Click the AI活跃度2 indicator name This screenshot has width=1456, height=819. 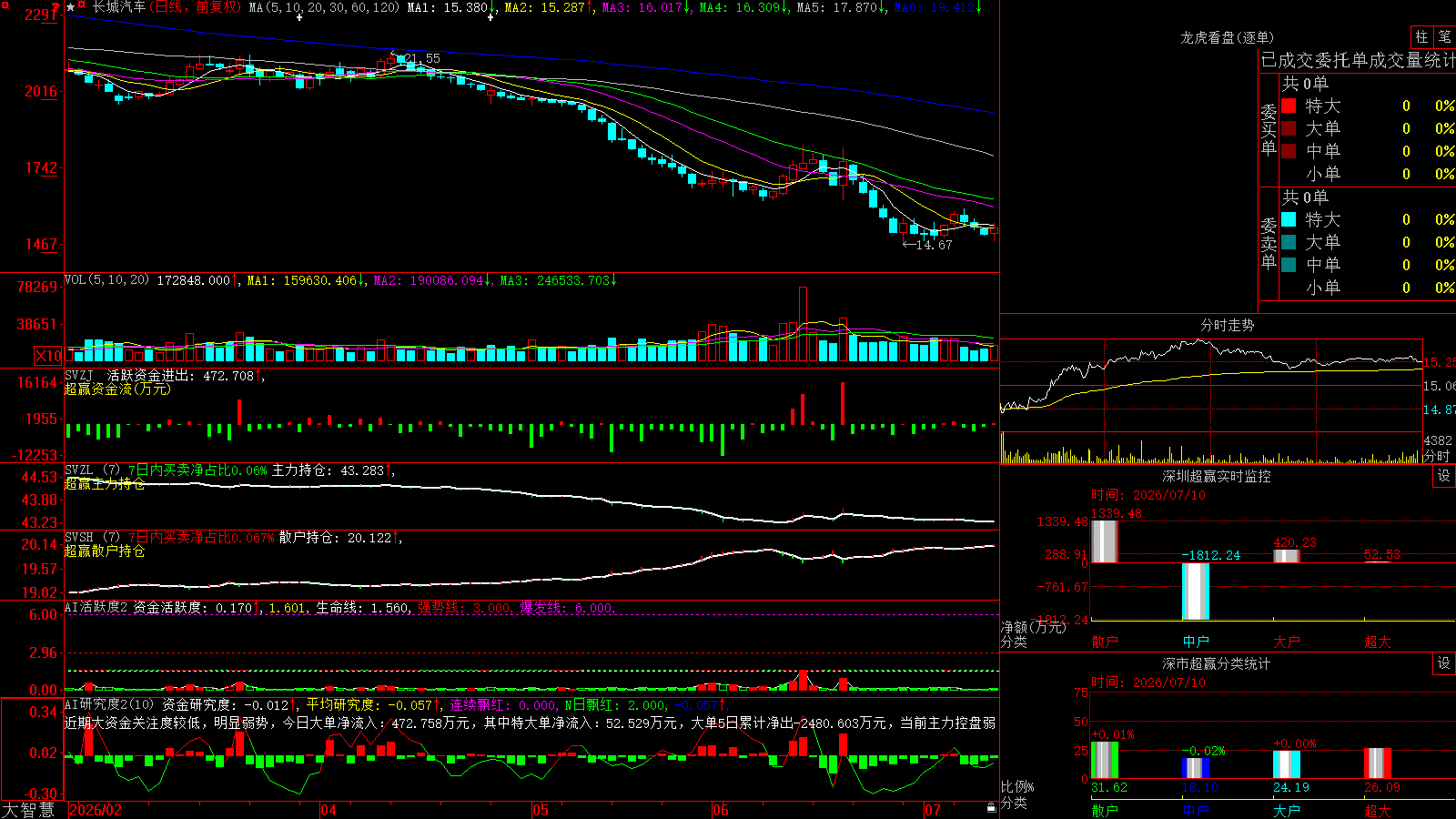point(96,608)
